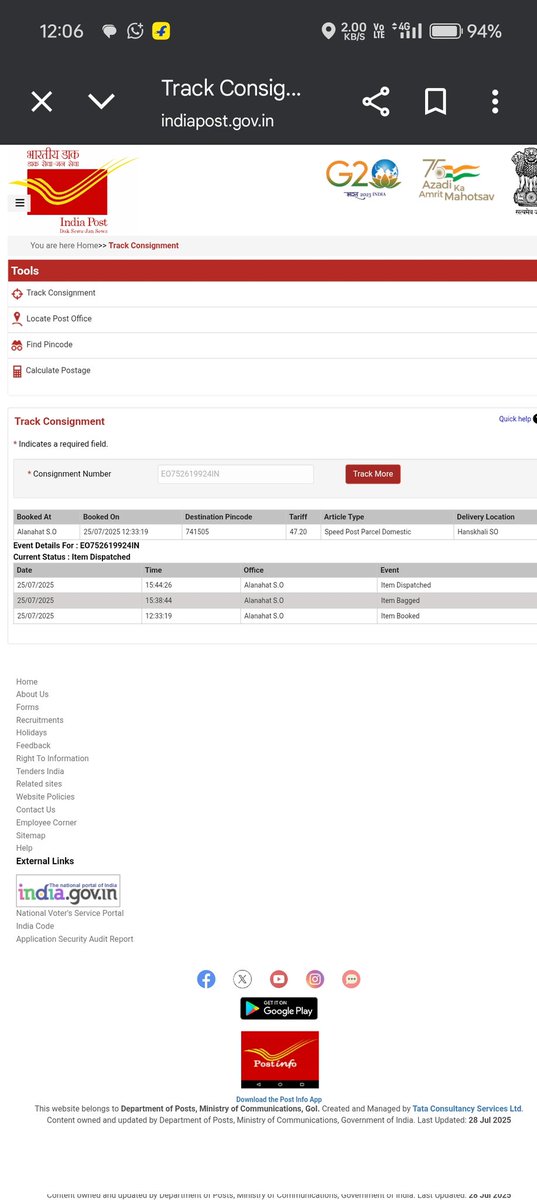Screen dimensions: 537x1200
Task: Open India Post Facebook page icon
Action: pyautogui.click(x=206, y=979)
